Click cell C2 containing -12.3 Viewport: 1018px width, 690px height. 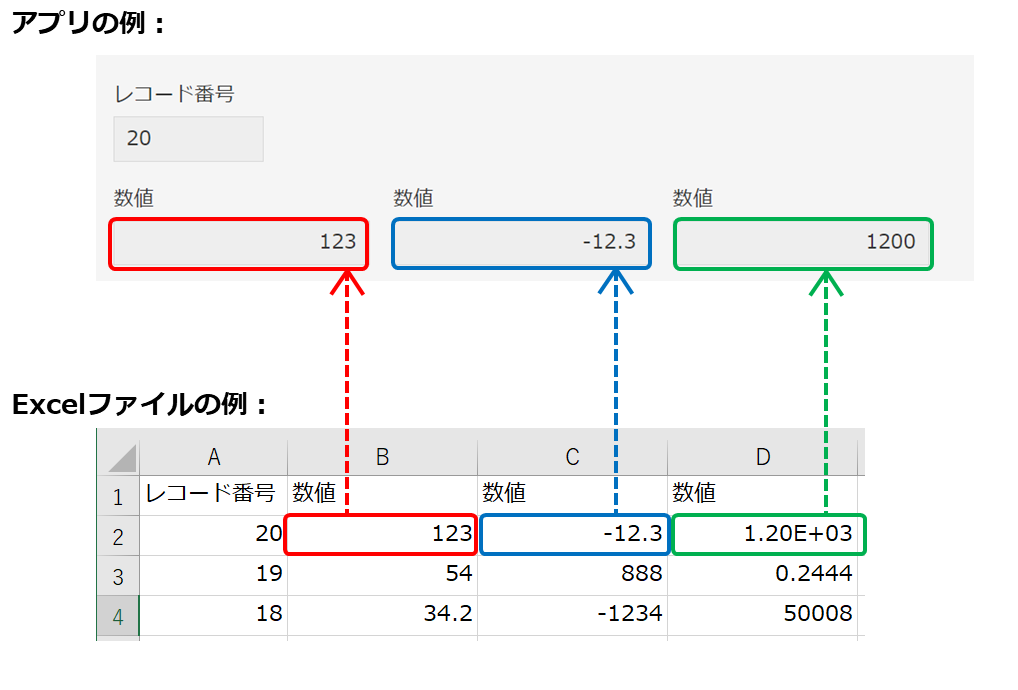[x=574, y=535]
